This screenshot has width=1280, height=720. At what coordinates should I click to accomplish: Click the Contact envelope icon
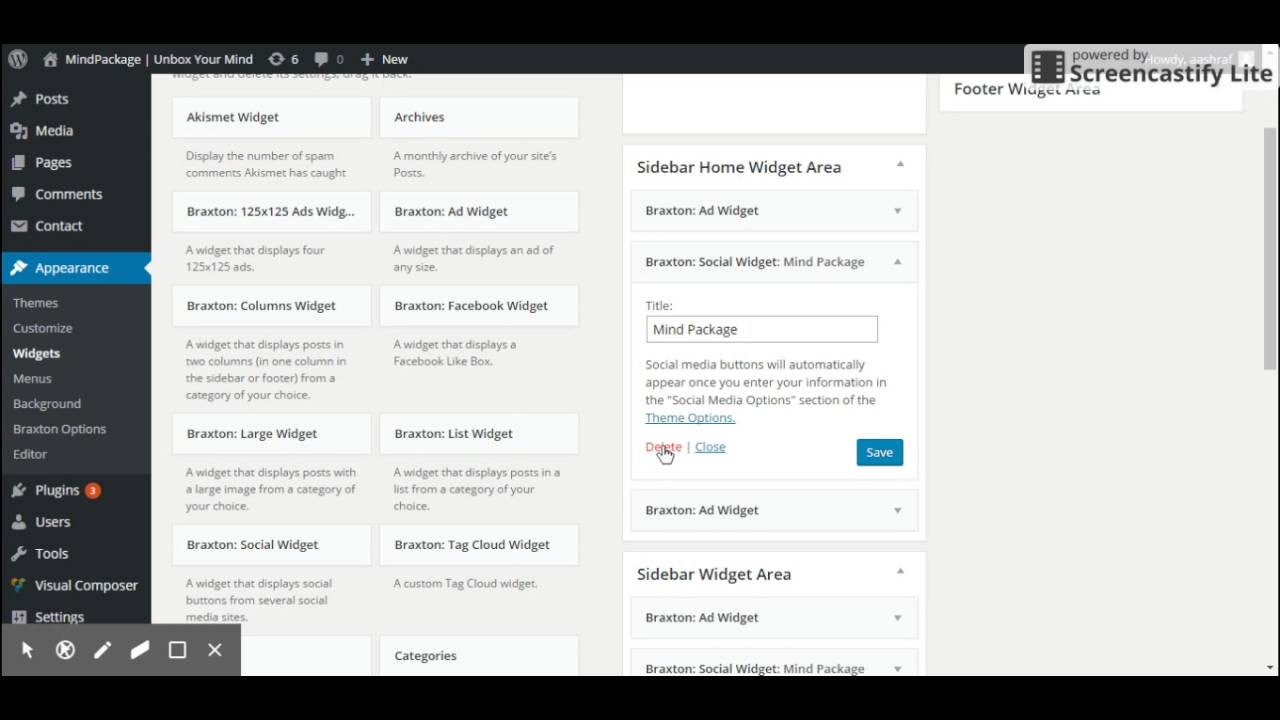18,226
